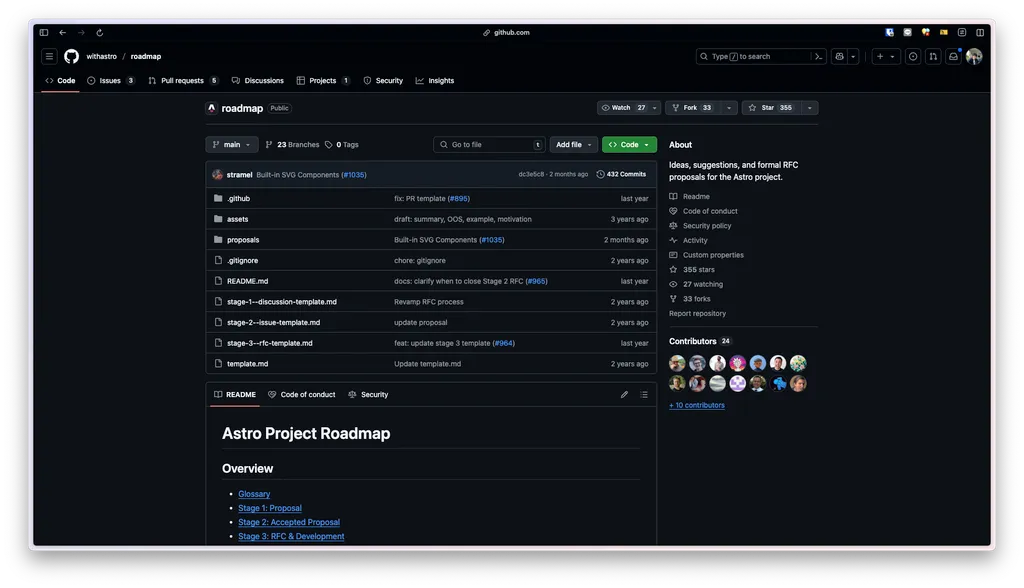The width and height of the screenshot is (1024, 588).
Task: Open the #1035 pull request link in header commit
Action: tap(354, 175)
